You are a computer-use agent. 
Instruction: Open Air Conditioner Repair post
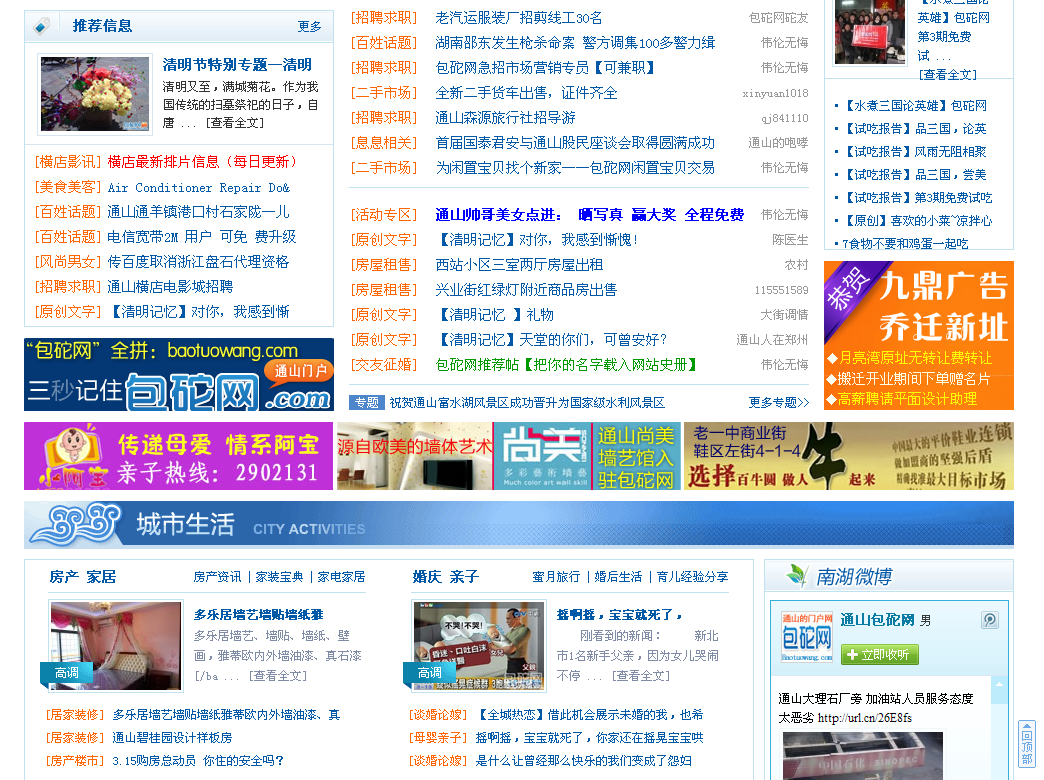(198, 188)
